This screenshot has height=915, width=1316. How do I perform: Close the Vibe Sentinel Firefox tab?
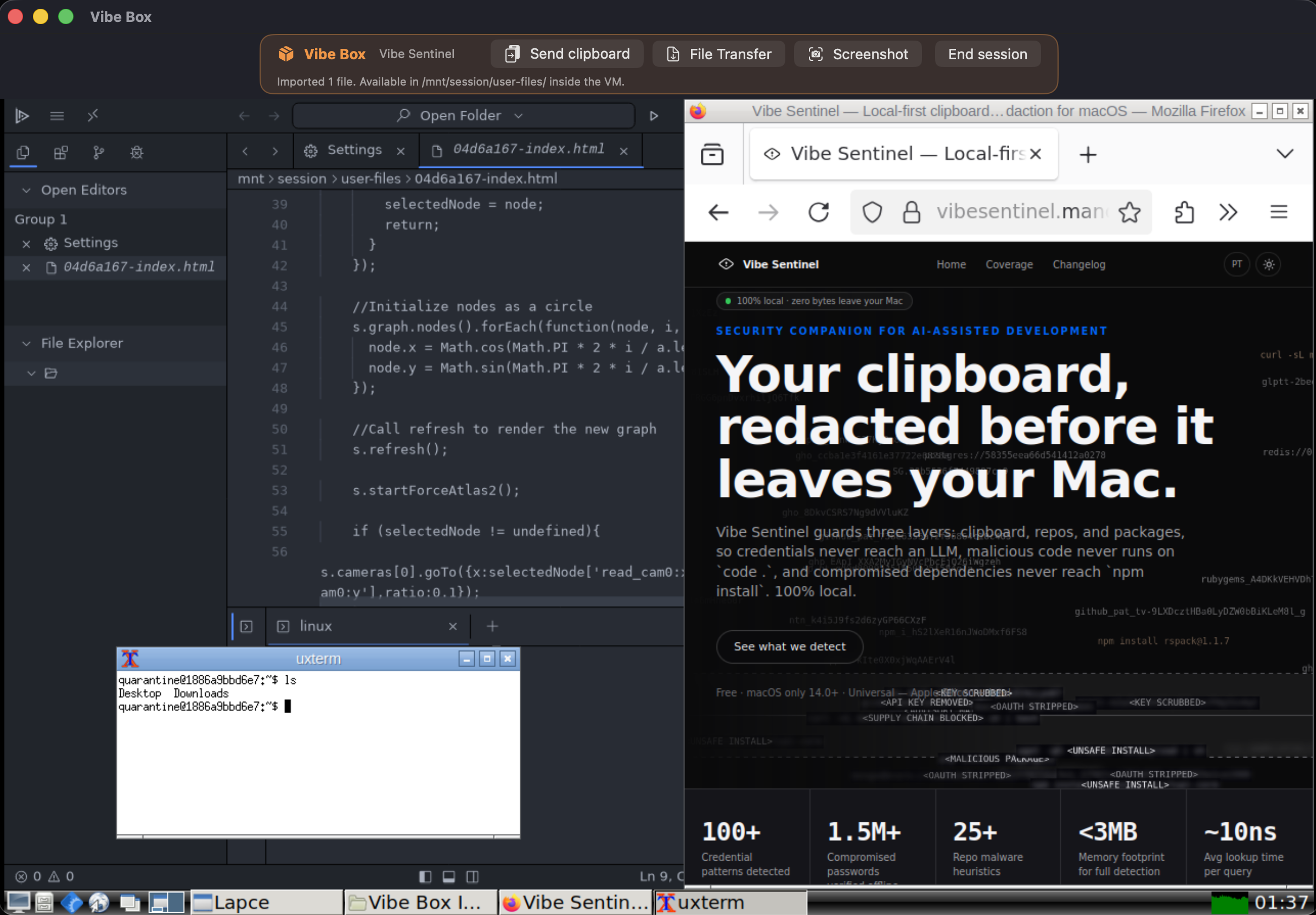pyautogui.click(x=1035, y=154)
